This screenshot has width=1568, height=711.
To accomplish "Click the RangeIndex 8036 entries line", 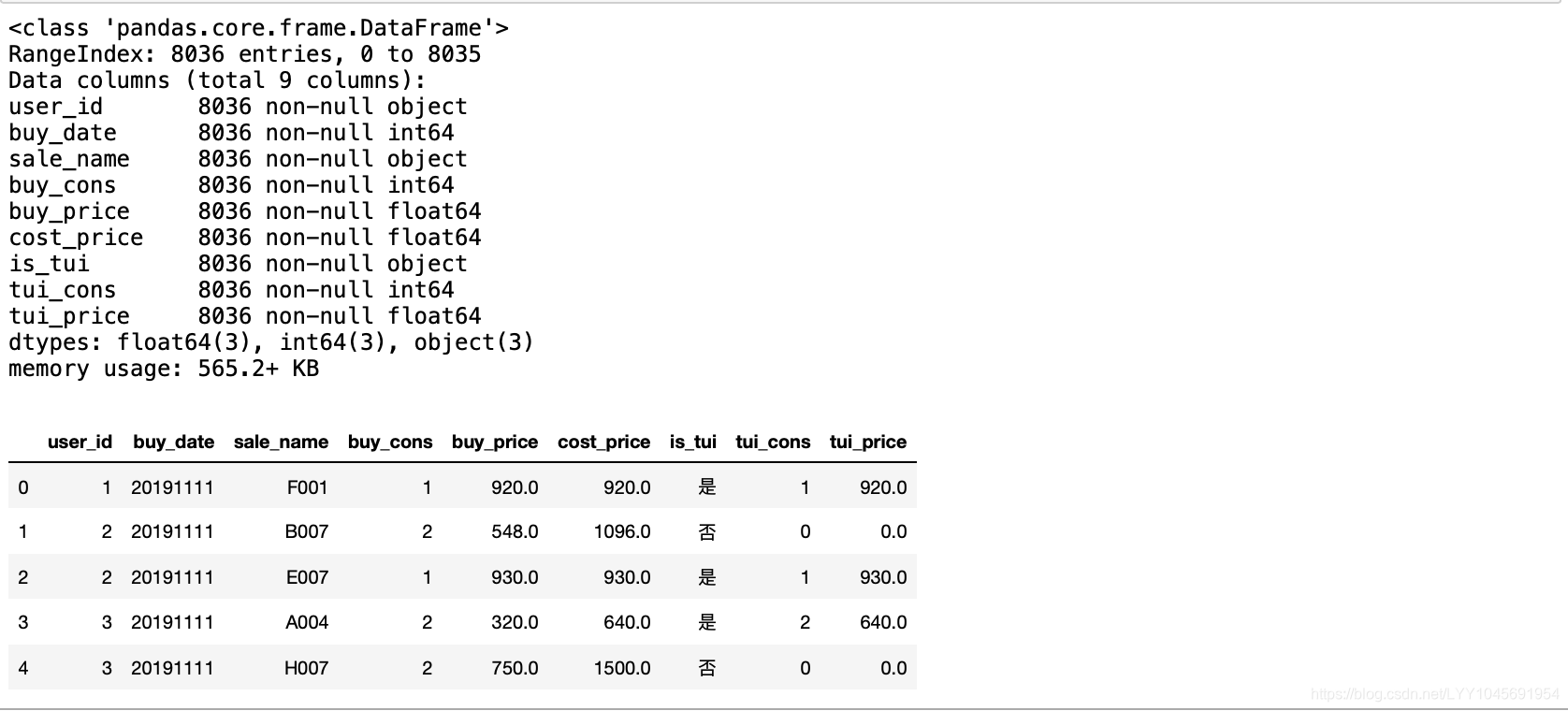I will pyautogui.click(x=245, y=54).
